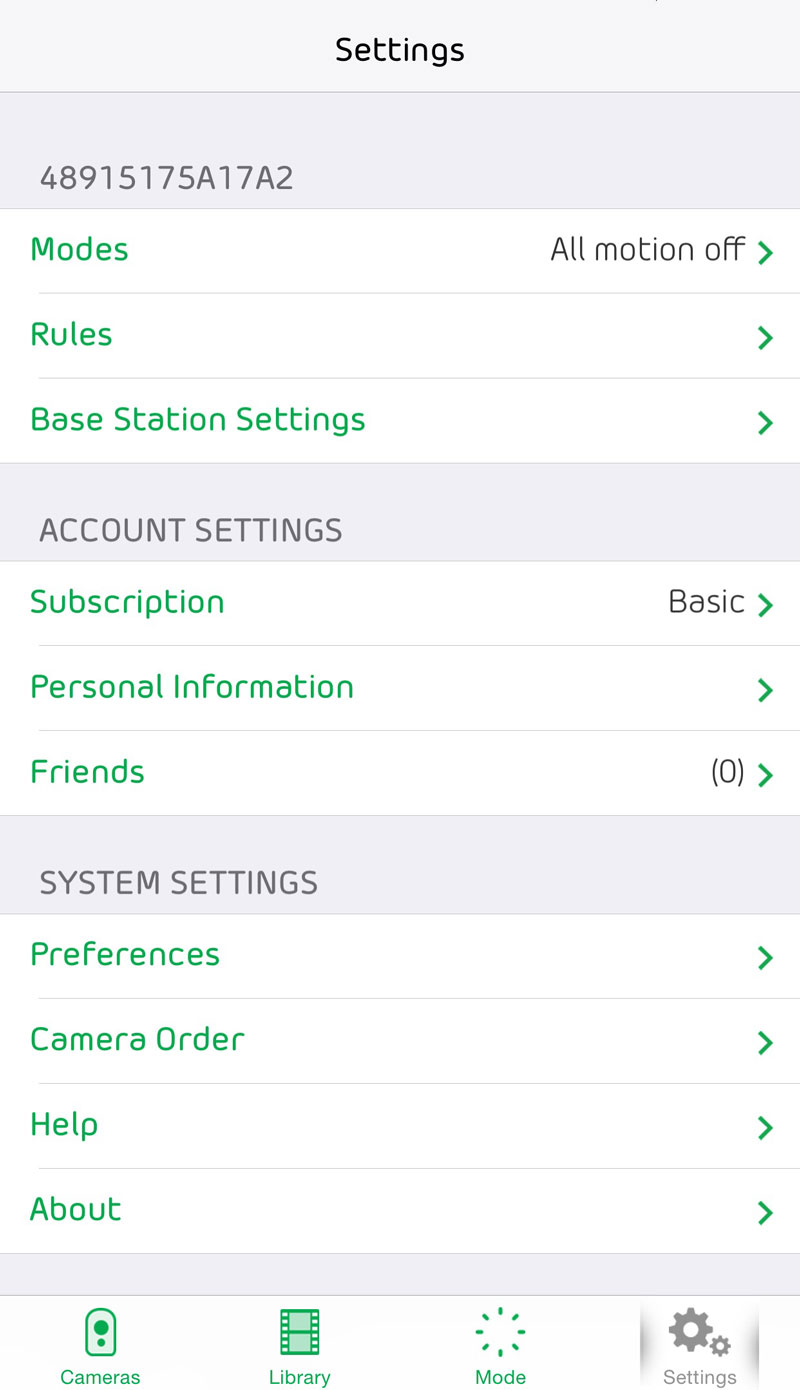
Task: Tap the 'All motion off' mode value
Action: [x=647, y=250]
